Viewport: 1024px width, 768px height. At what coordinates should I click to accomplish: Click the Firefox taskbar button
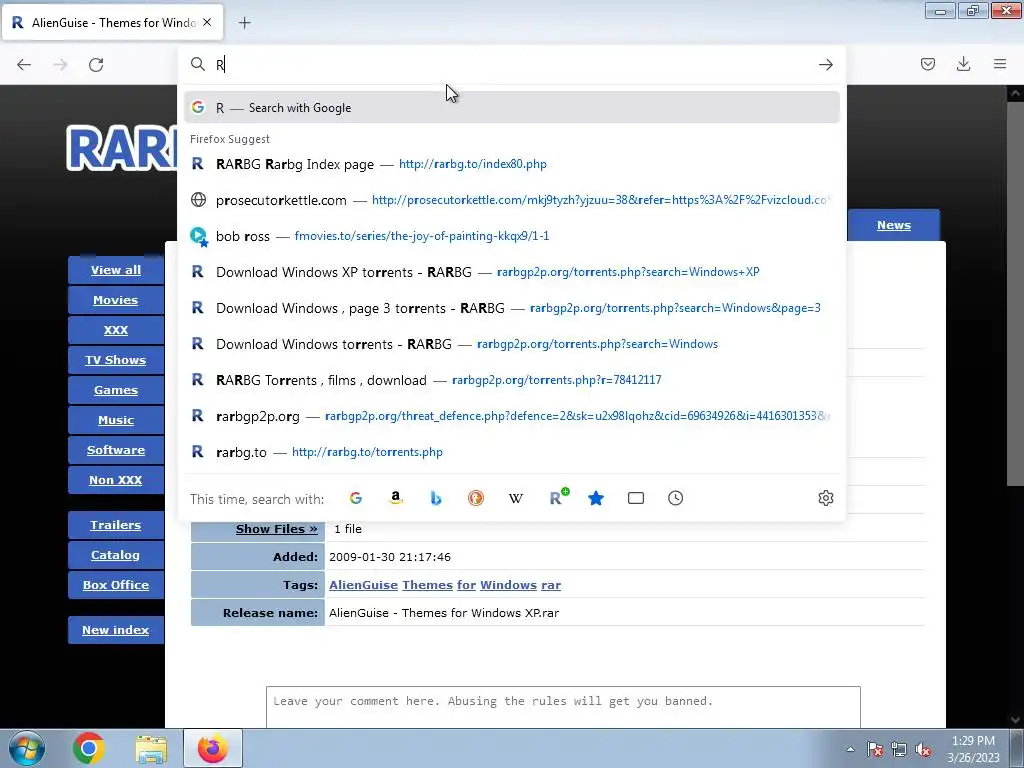click(213, 748)
